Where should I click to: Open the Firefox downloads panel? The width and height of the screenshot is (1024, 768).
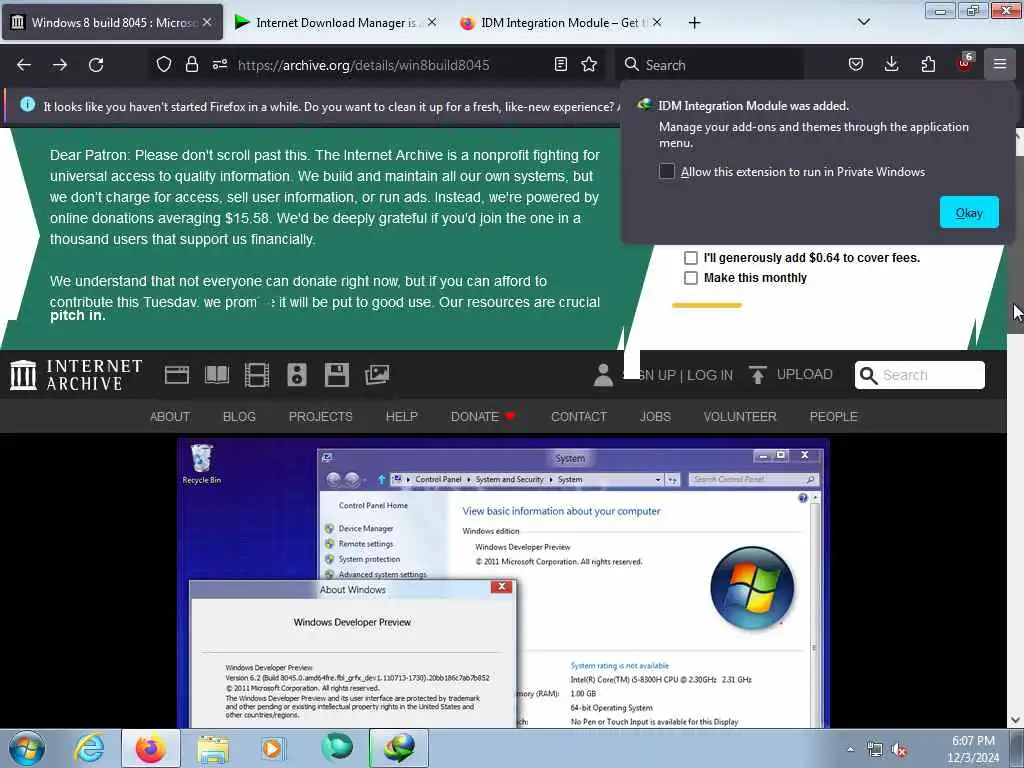coord(891,64)
